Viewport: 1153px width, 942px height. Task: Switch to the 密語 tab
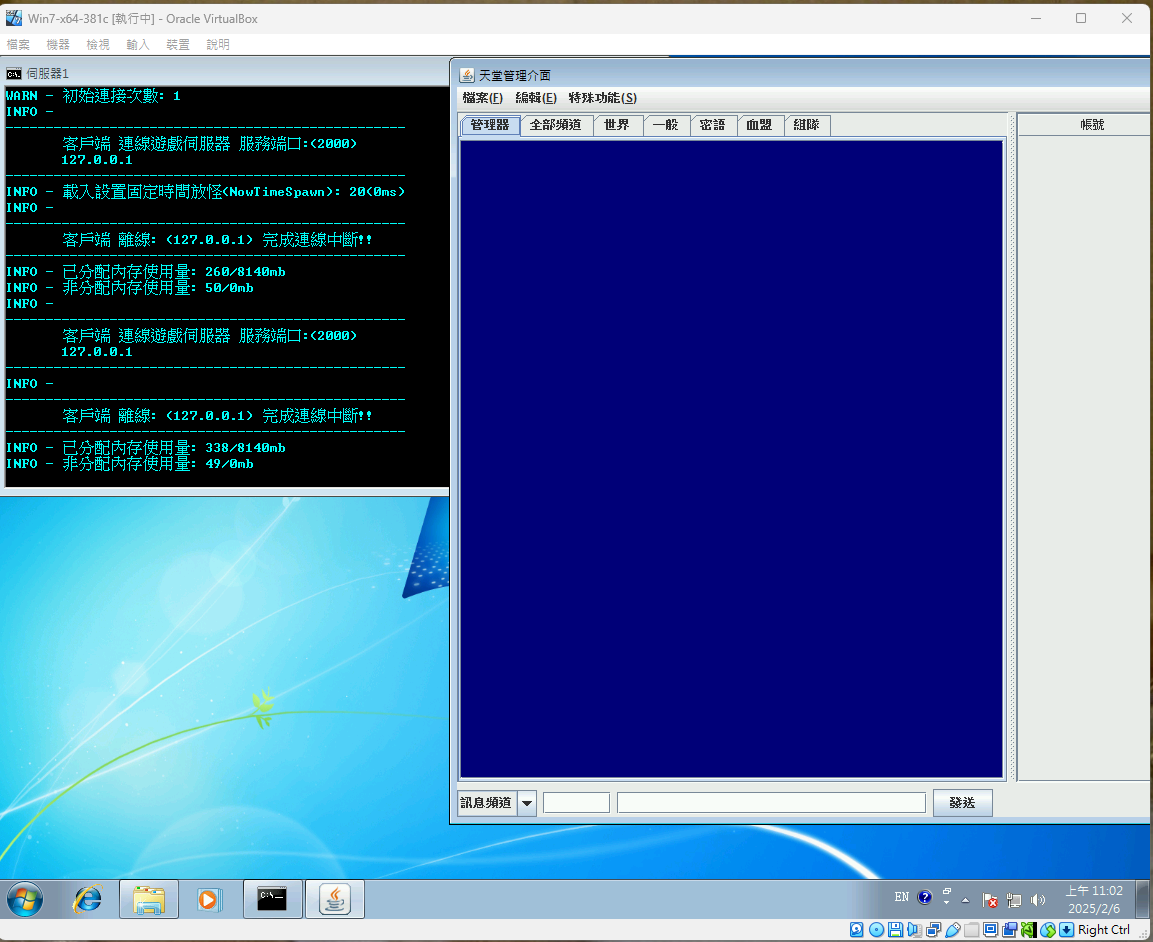click(713, 125)
